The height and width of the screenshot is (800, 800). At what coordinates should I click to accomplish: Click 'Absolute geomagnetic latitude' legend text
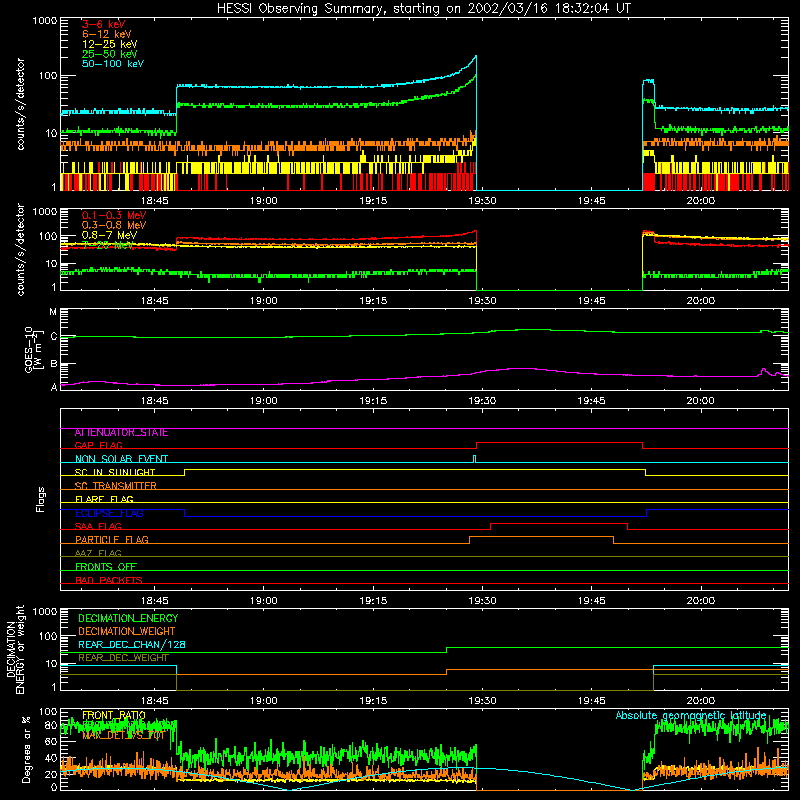(691, 715)
